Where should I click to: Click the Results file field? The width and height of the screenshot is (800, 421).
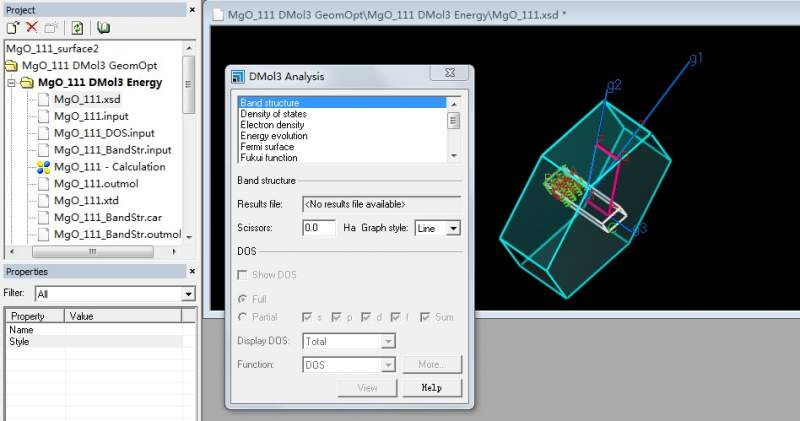382,204
